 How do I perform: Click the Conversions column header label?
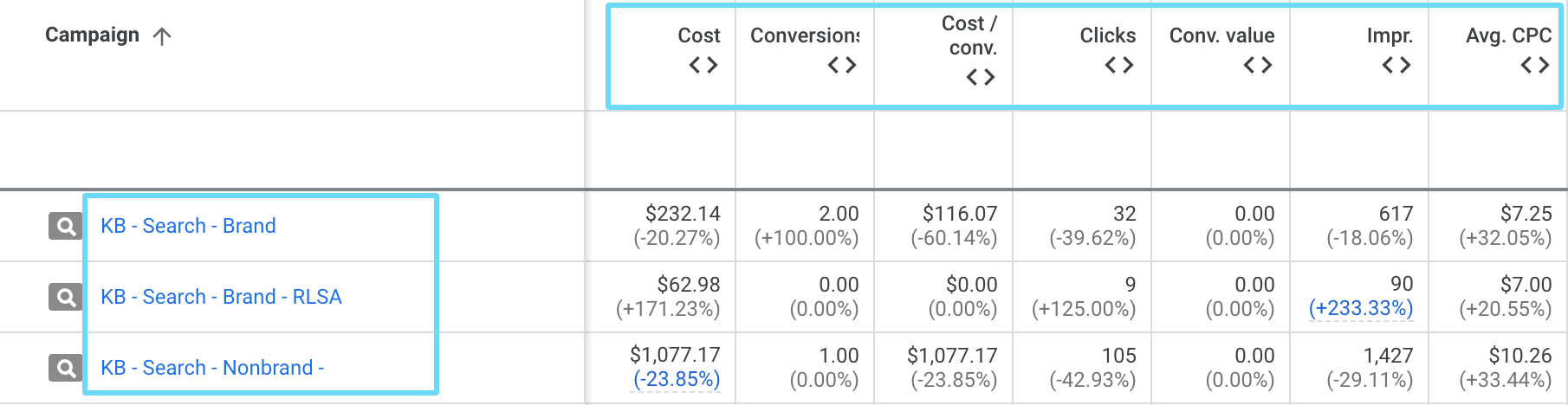(x=805, y=35)
